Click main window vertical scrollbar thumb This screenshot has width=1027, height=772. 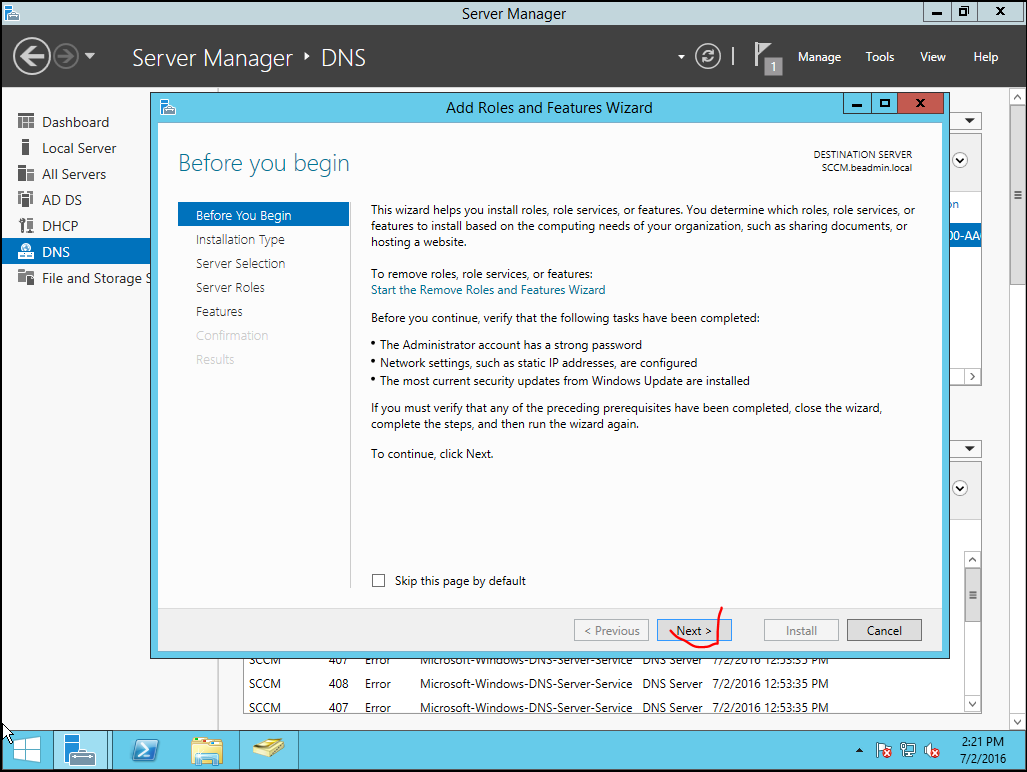point(1017,195)
